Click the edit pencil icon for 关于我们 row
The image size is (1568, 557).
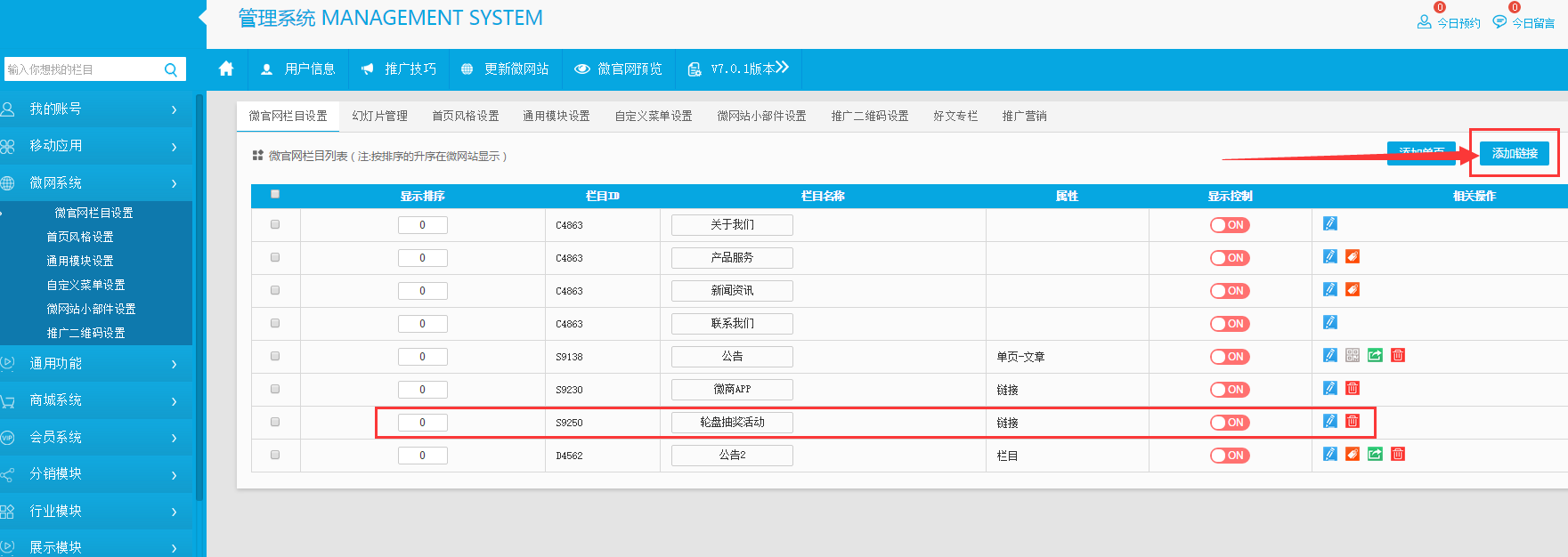pyautogui.click(x=1329, y=223)
